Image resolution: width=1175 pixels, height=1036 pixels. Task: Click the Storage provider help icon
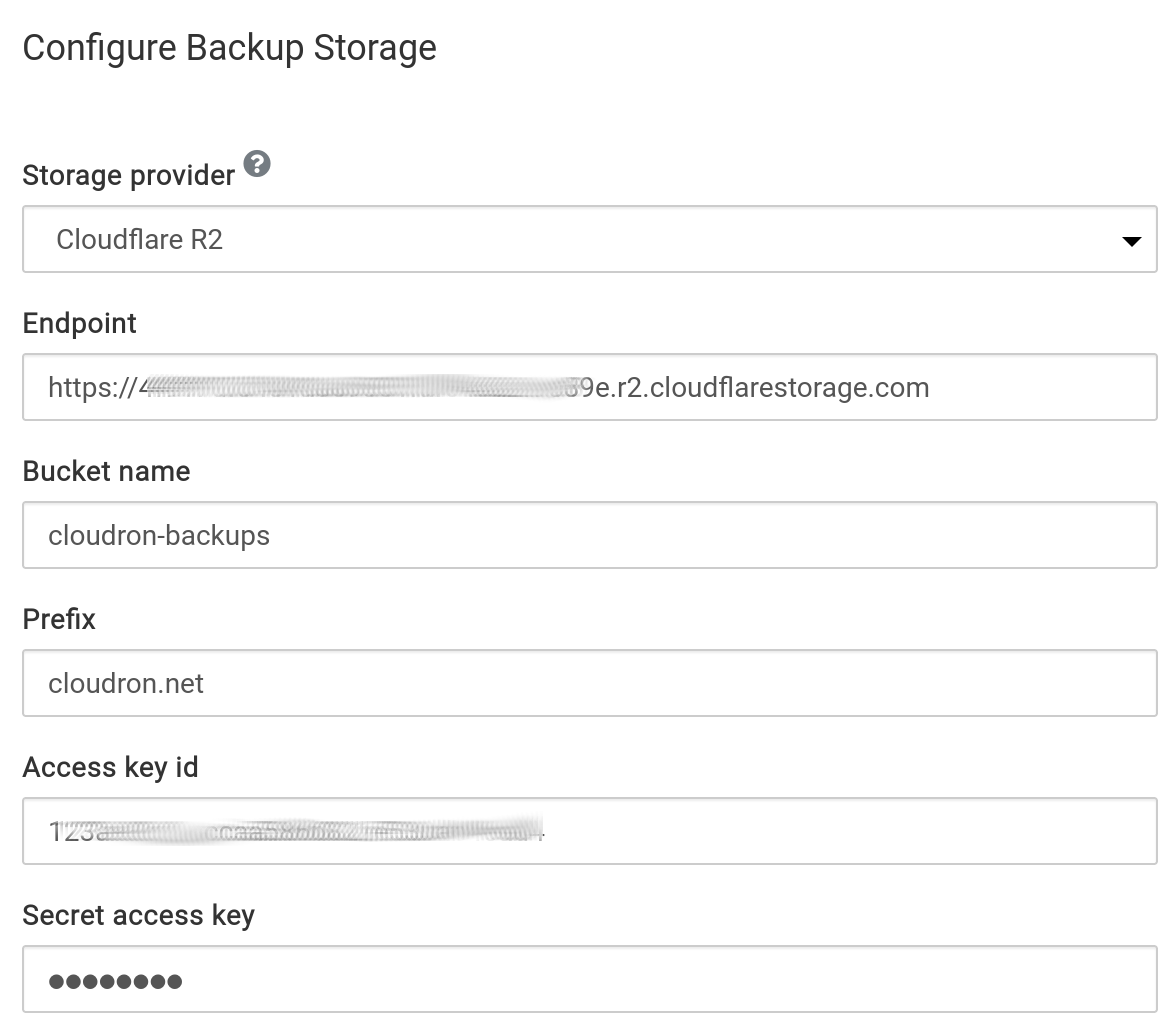pos(257,164)
